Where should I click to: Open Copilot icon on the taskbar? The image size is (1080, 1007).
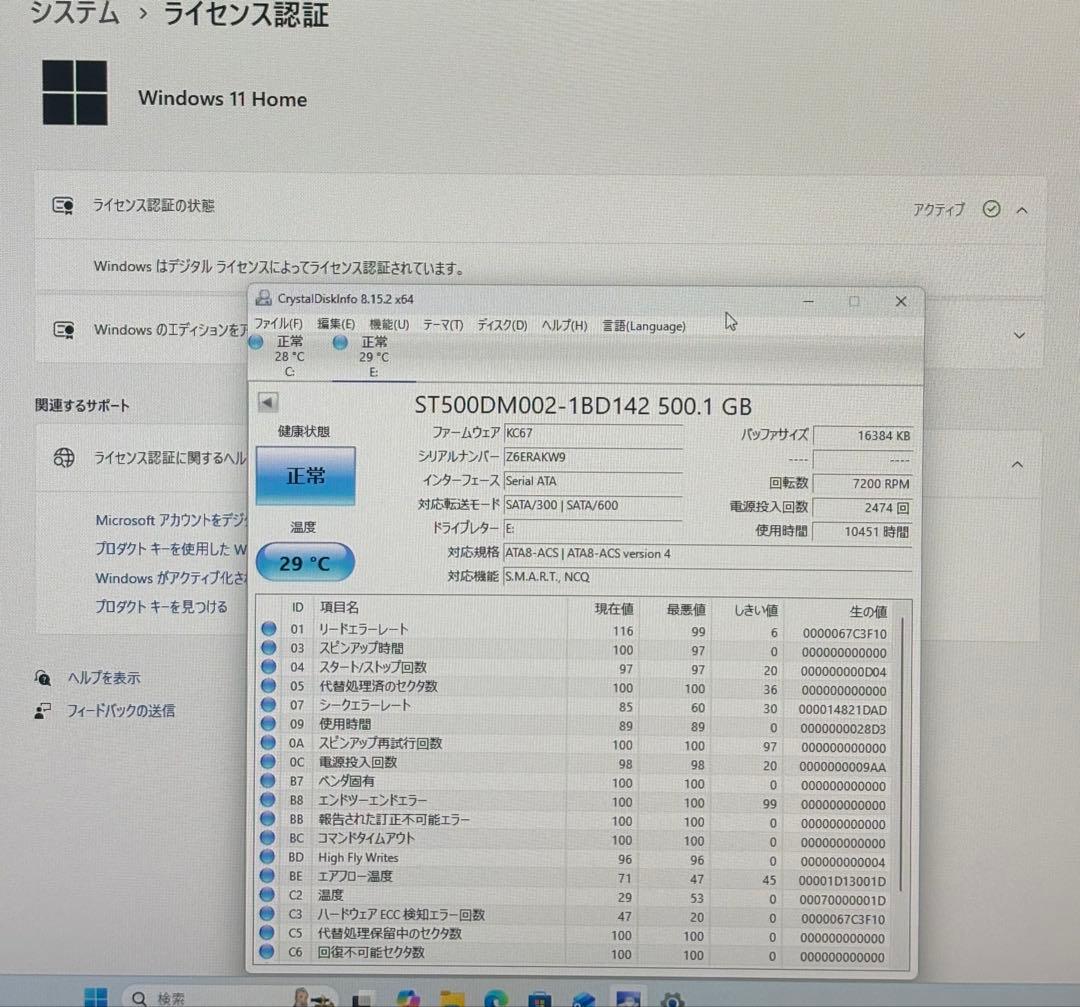tap(407, 999)
